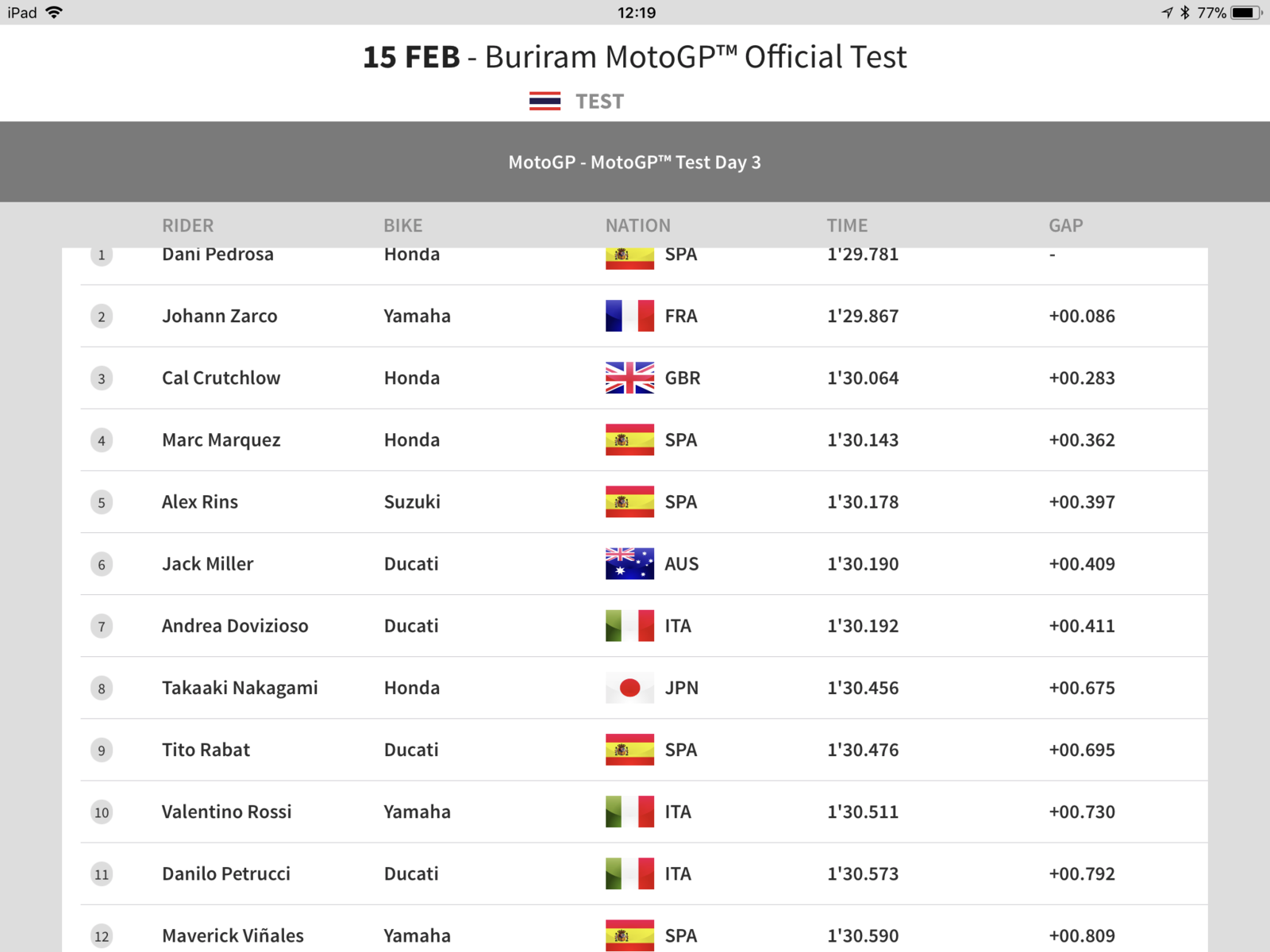Select the GAP column header
Image resolution: width=1270 pixels, height=952 pixels.
pyautogui.click(x=1066, y=225)
